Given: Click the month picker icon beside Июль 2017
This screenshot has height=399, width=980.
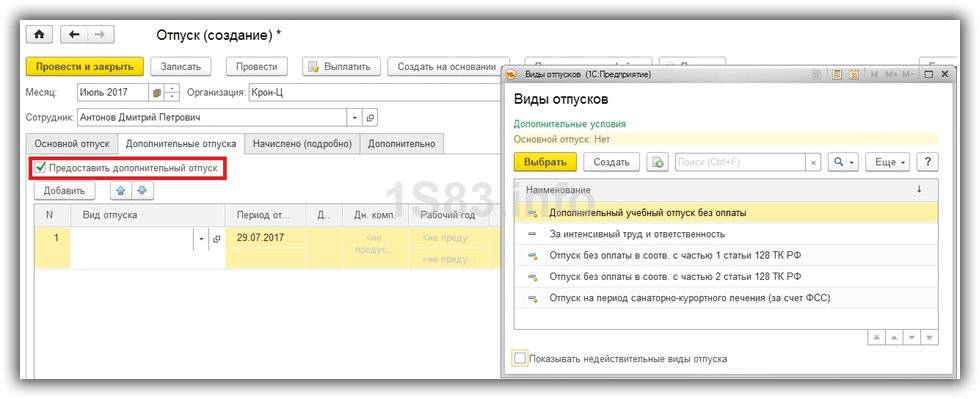Looking at the screenshot, I should [156, 93].
